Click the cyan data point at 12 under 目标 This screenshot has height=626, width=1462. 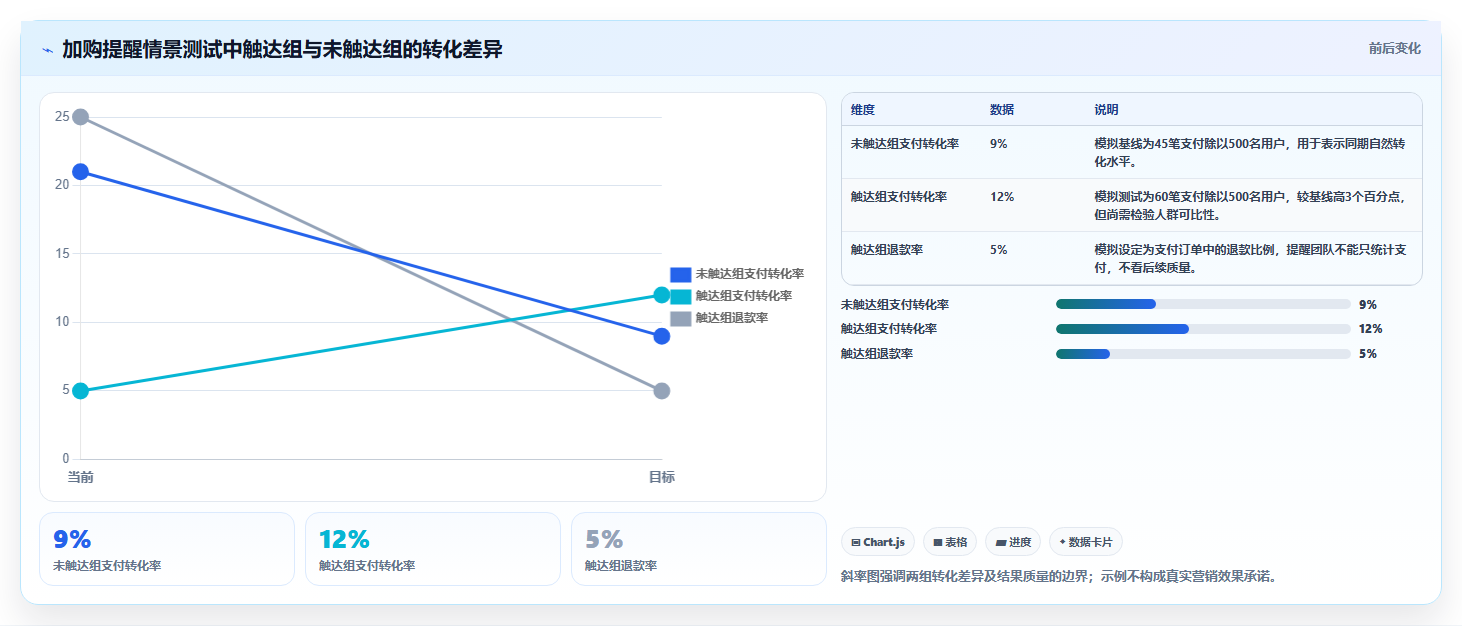click(662, 295)
